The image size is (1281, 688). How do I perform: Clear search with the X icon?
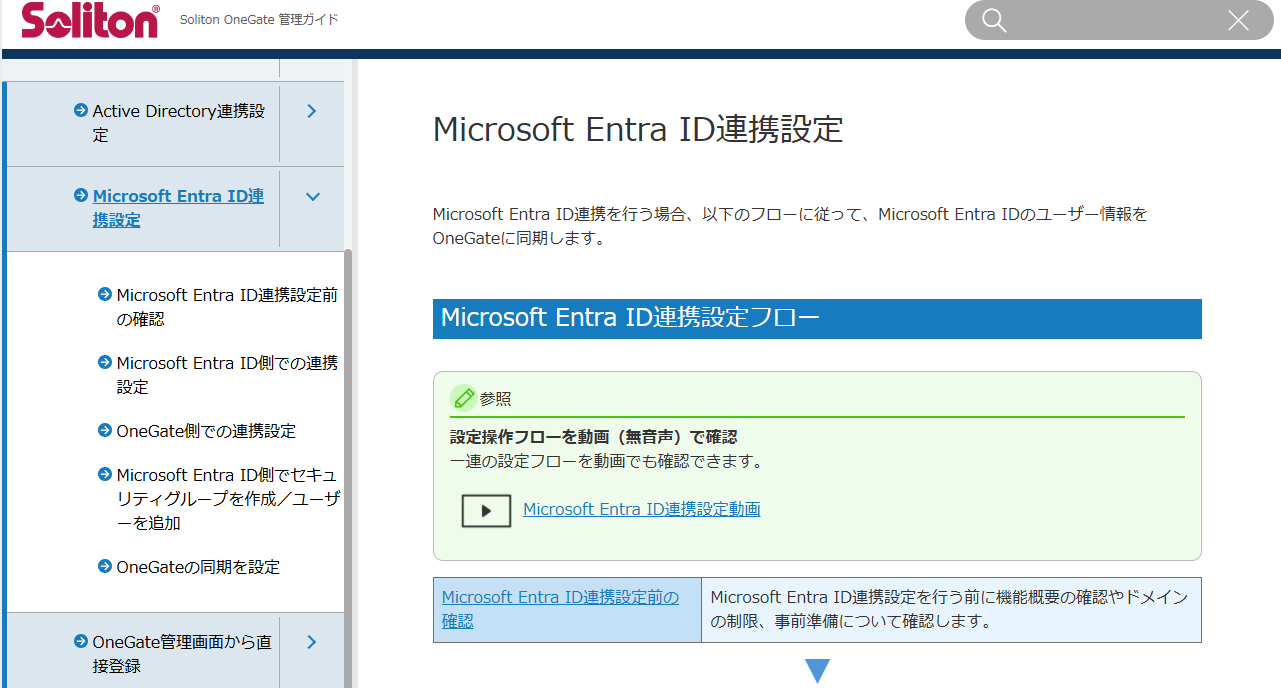coord(1238,21)
